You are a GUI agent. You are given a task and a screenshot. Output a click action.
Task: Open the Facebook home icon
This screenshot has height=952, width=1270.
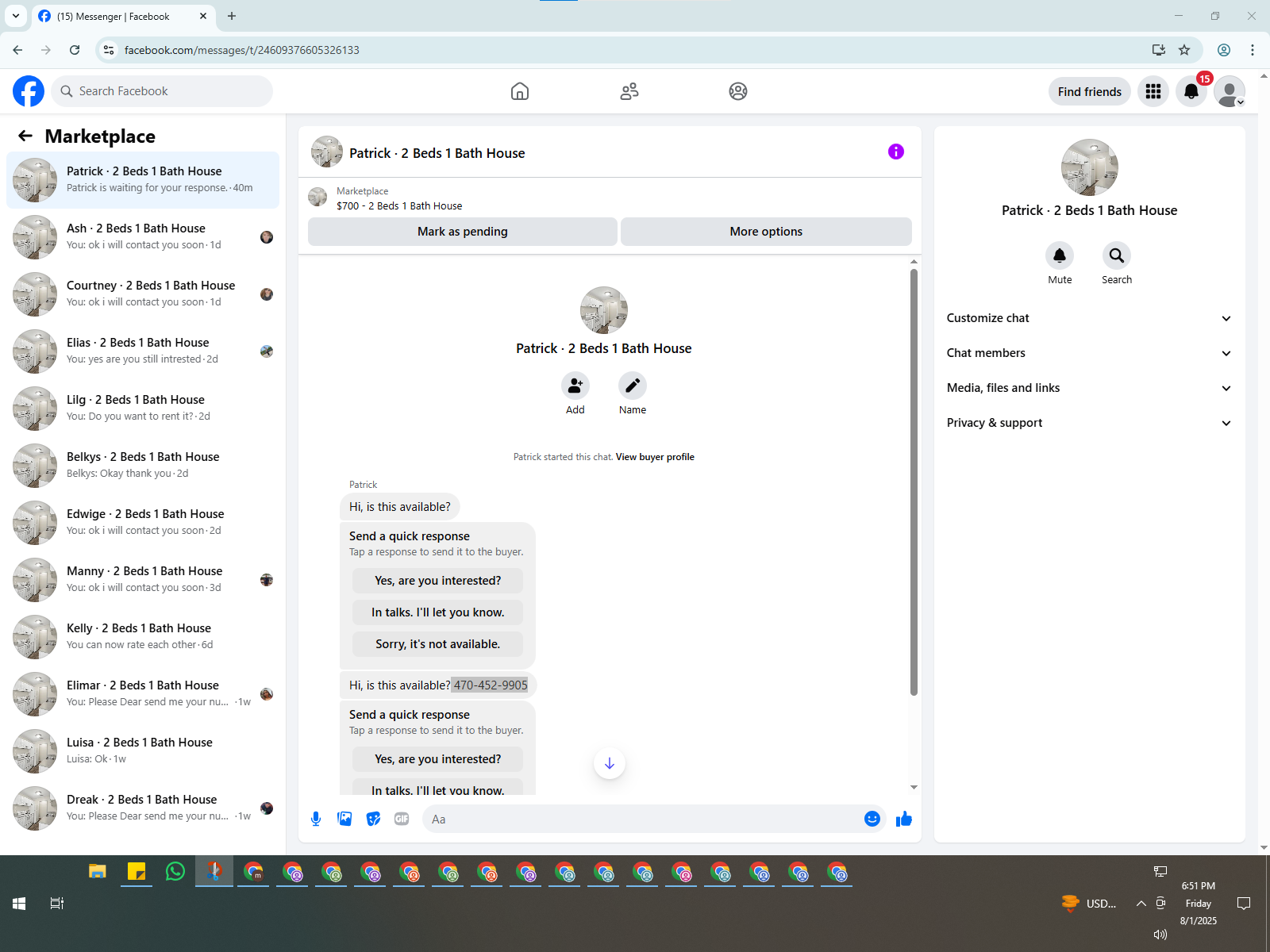tap(520, 91)
